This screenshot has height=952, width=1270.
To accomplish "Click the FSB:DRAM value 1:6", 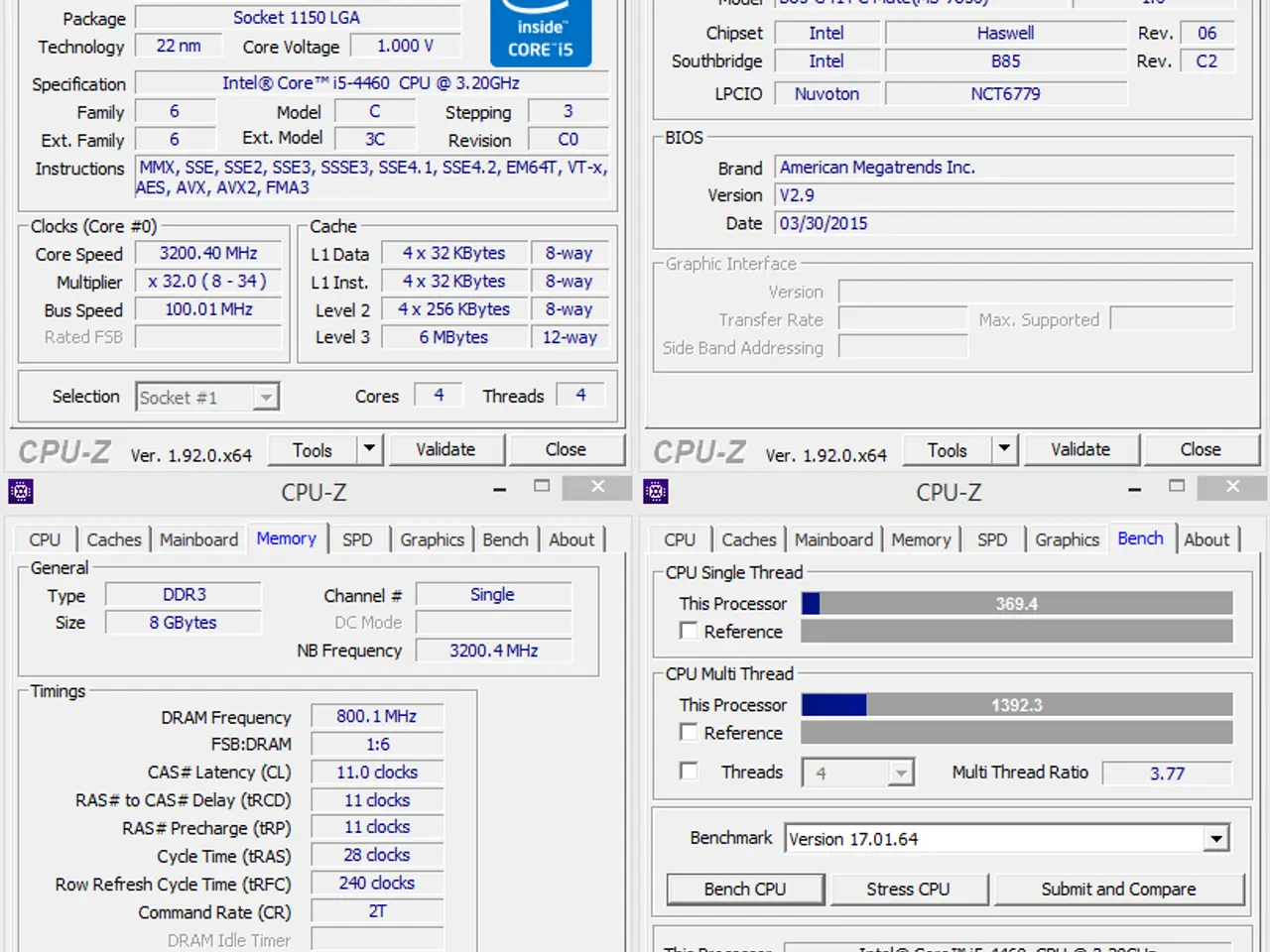I will point(377,744).
